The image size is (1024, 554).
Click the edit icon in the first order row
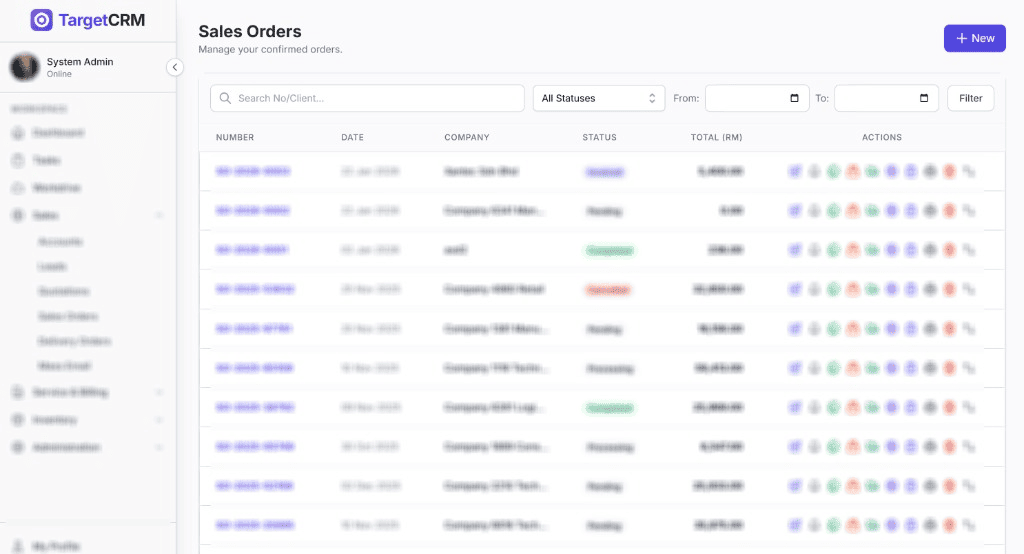pyautogui.click(x=794, y=172)
